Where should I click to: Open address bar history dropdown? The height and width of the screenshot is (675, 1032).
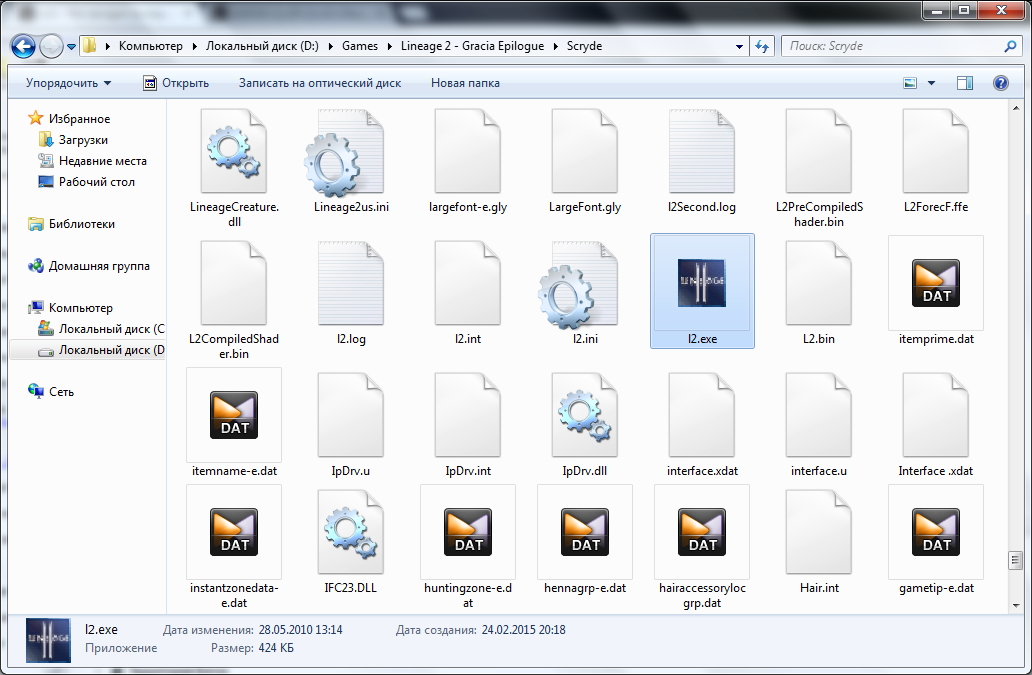pos(739,46)
